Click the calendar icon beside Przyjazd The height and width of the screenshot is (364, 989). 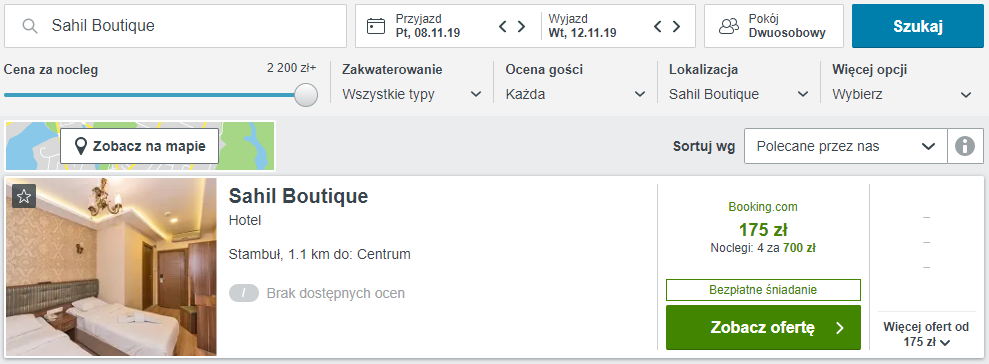[376, 26]
